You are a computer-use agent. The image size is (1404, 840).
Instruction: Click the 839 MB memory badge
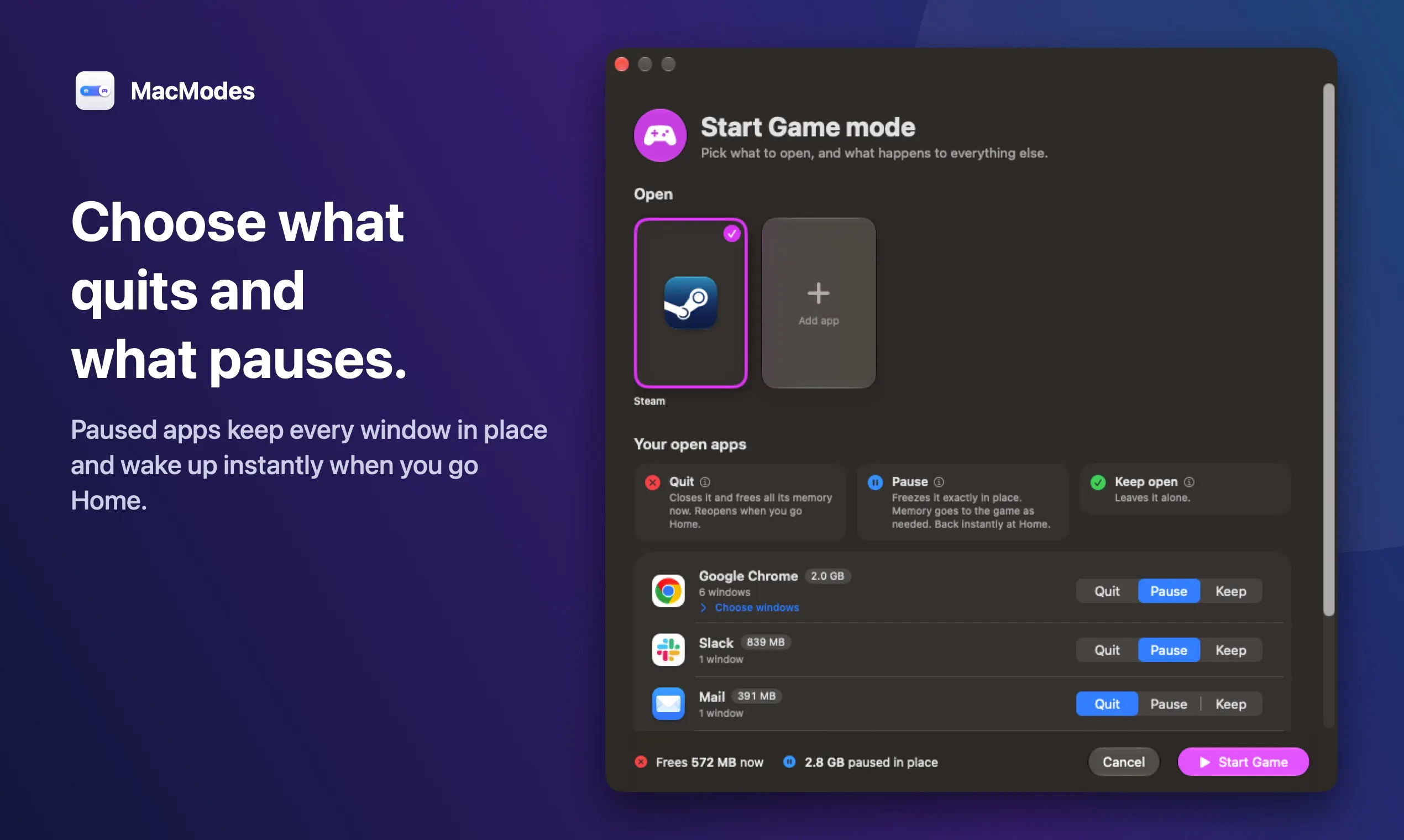(x=766, y=642)
